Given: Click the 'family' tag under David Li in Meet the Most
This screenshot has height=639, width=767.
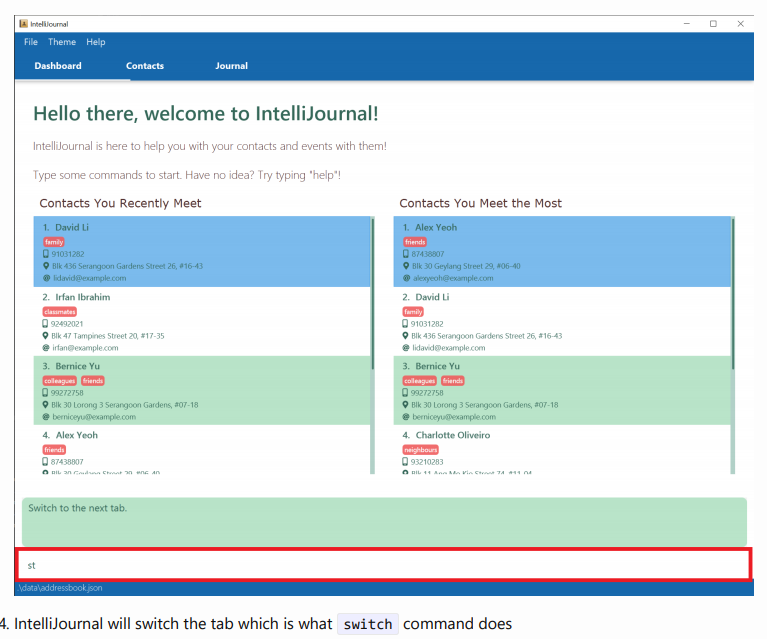Looking at the screenshot, I should [x=413, y=312].
